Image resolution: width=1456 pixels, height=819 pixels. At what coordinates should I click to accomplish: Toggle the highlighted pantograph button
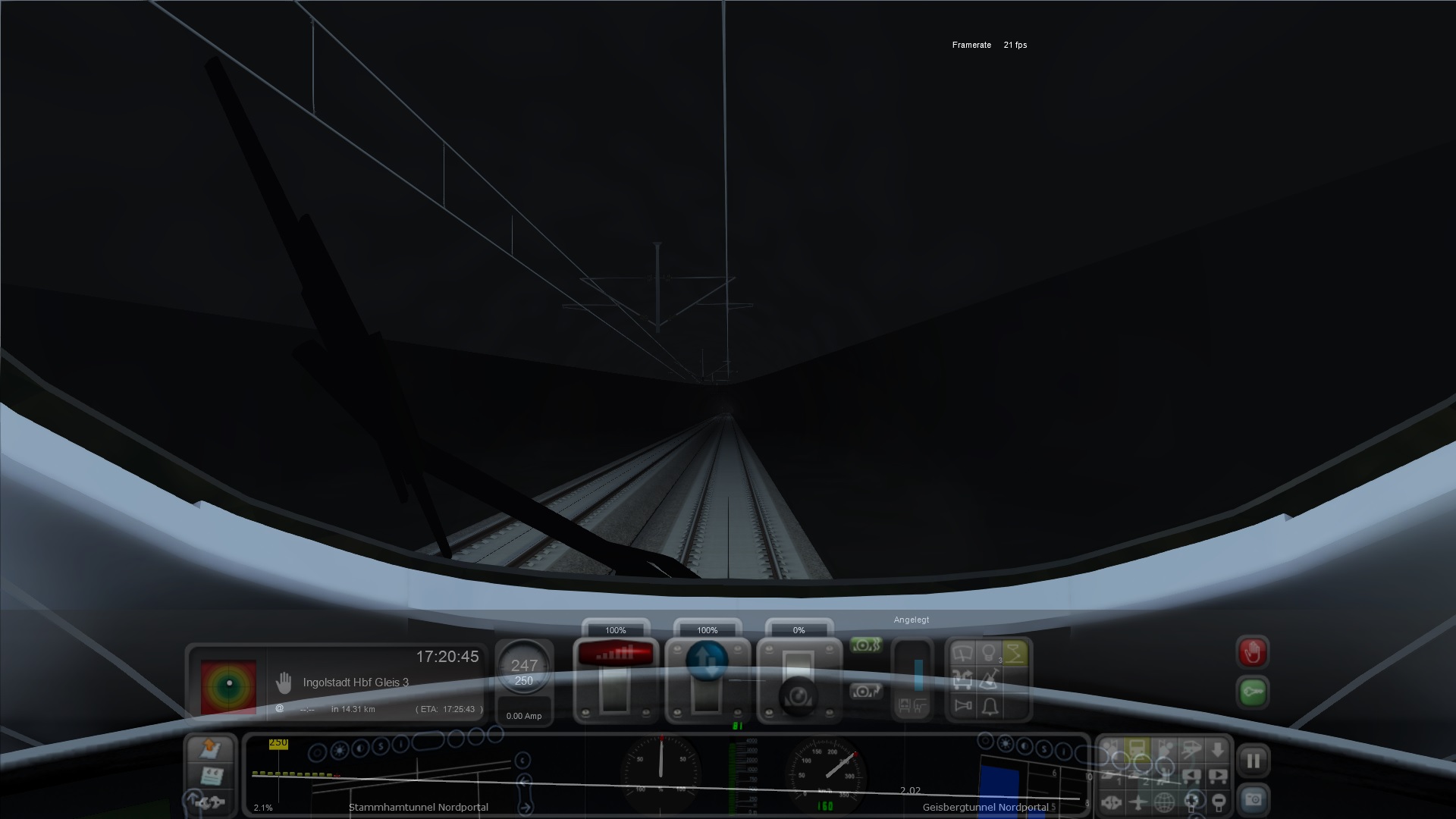1015,653
